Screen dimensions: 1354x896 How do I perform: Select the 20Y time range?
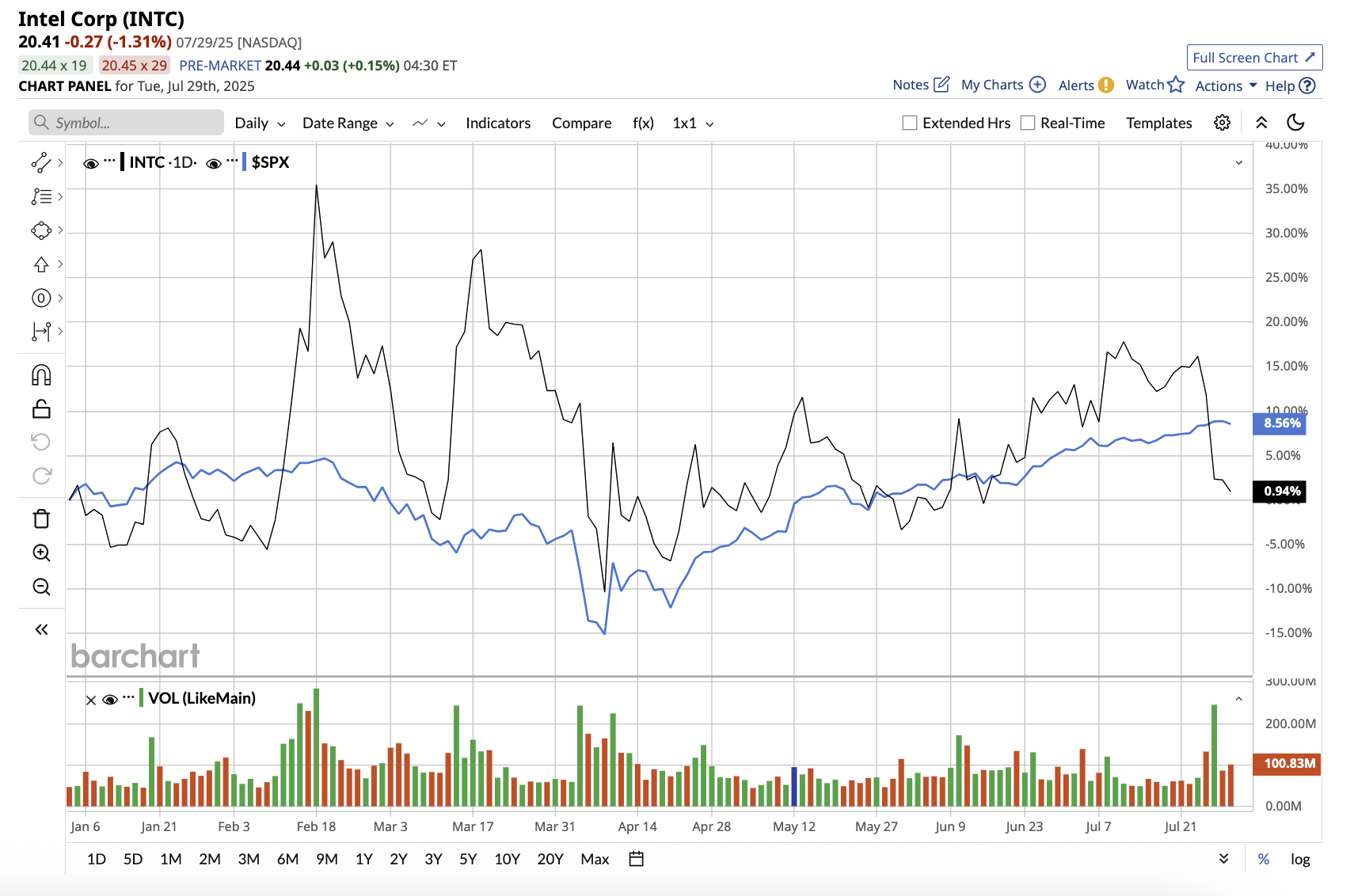point(550,859)
